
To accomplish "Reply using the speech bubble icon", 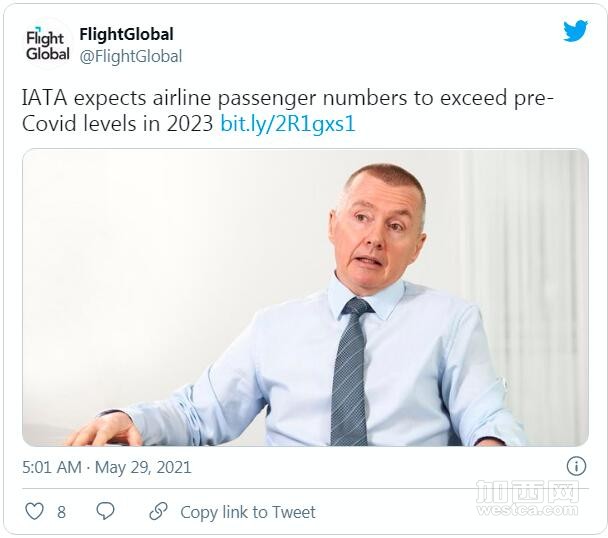I will tap(105, 511).
